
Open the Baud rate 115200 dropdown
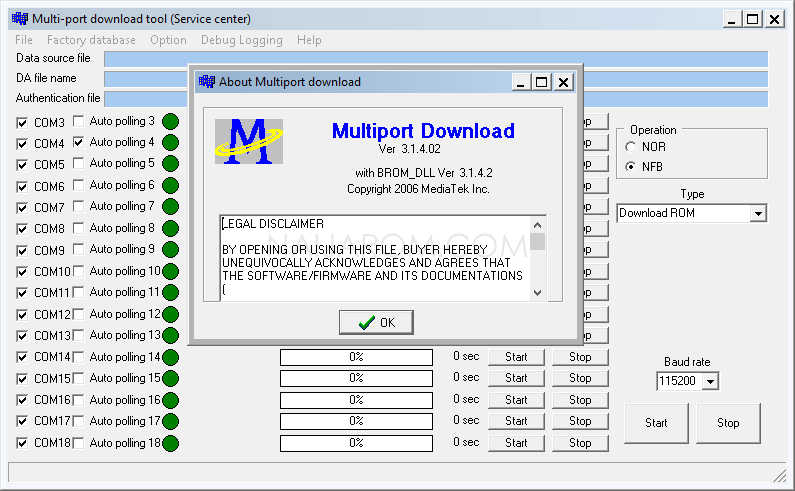click(710, 381)
